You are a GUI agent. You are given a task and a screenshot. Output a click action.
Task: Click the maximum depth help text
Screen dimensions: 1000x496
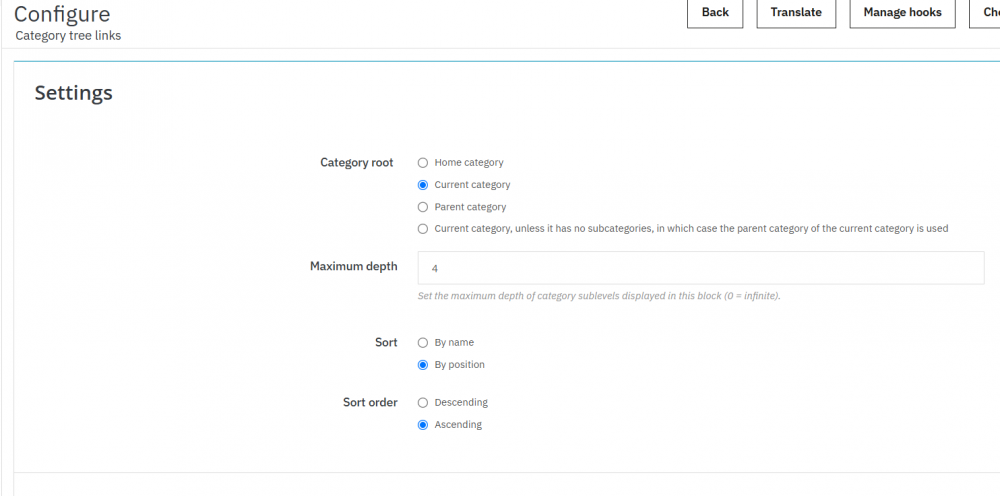coord(598,296)
